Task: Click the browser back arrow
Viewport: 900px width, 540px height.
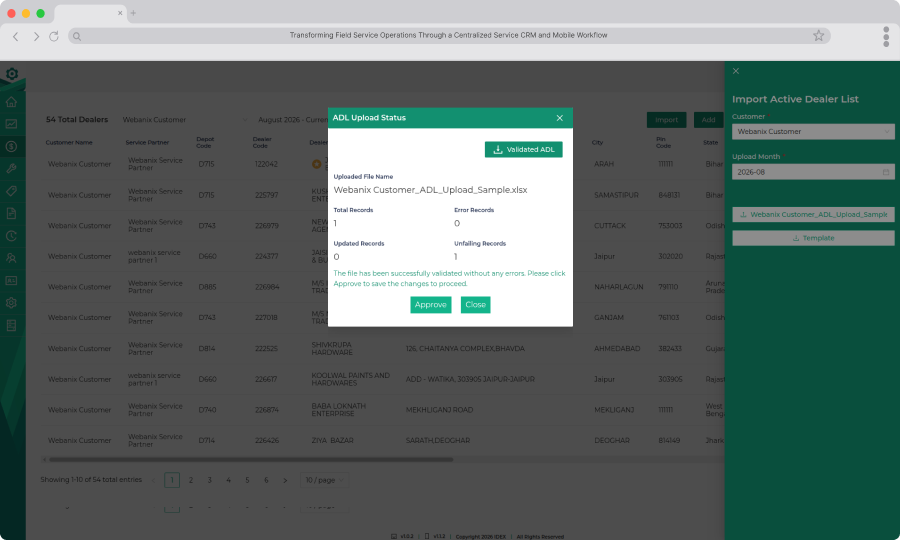Action: (16, 36)
